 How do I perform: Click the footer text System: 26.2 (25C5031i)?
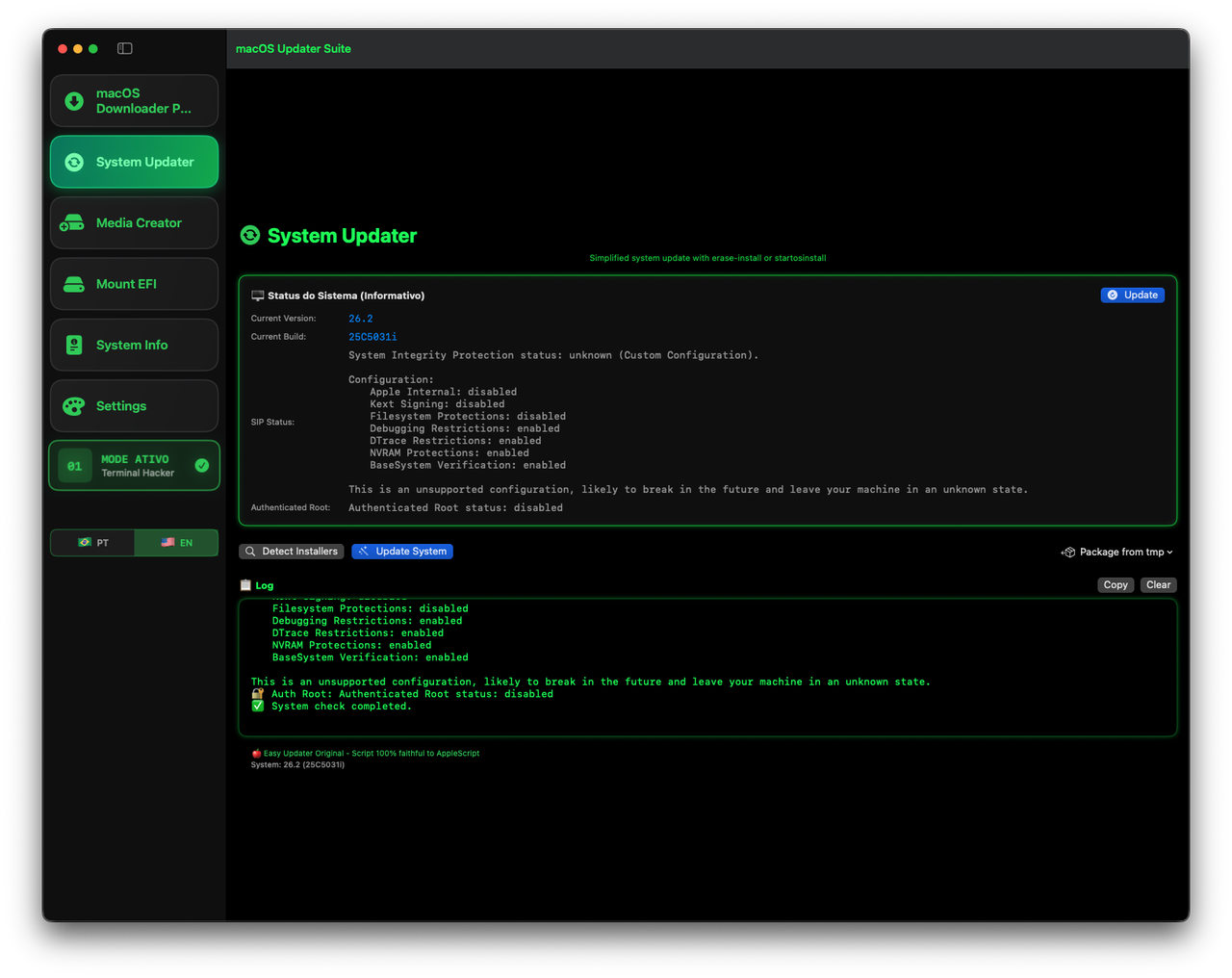tap(297, 765)
